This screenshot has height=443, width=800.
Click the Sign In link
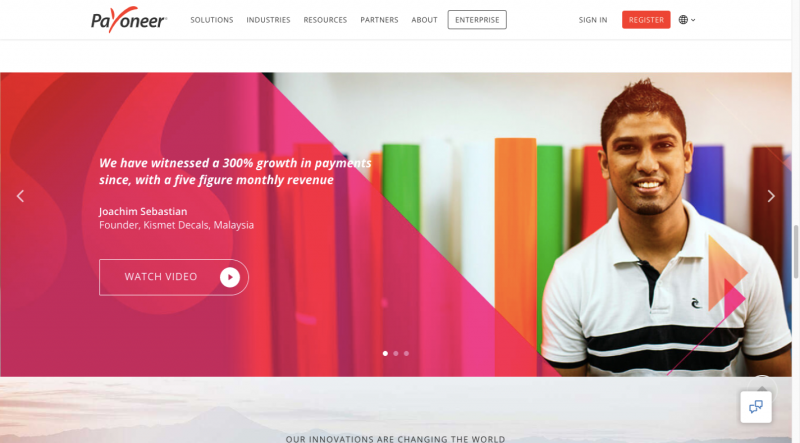point(593,20)
